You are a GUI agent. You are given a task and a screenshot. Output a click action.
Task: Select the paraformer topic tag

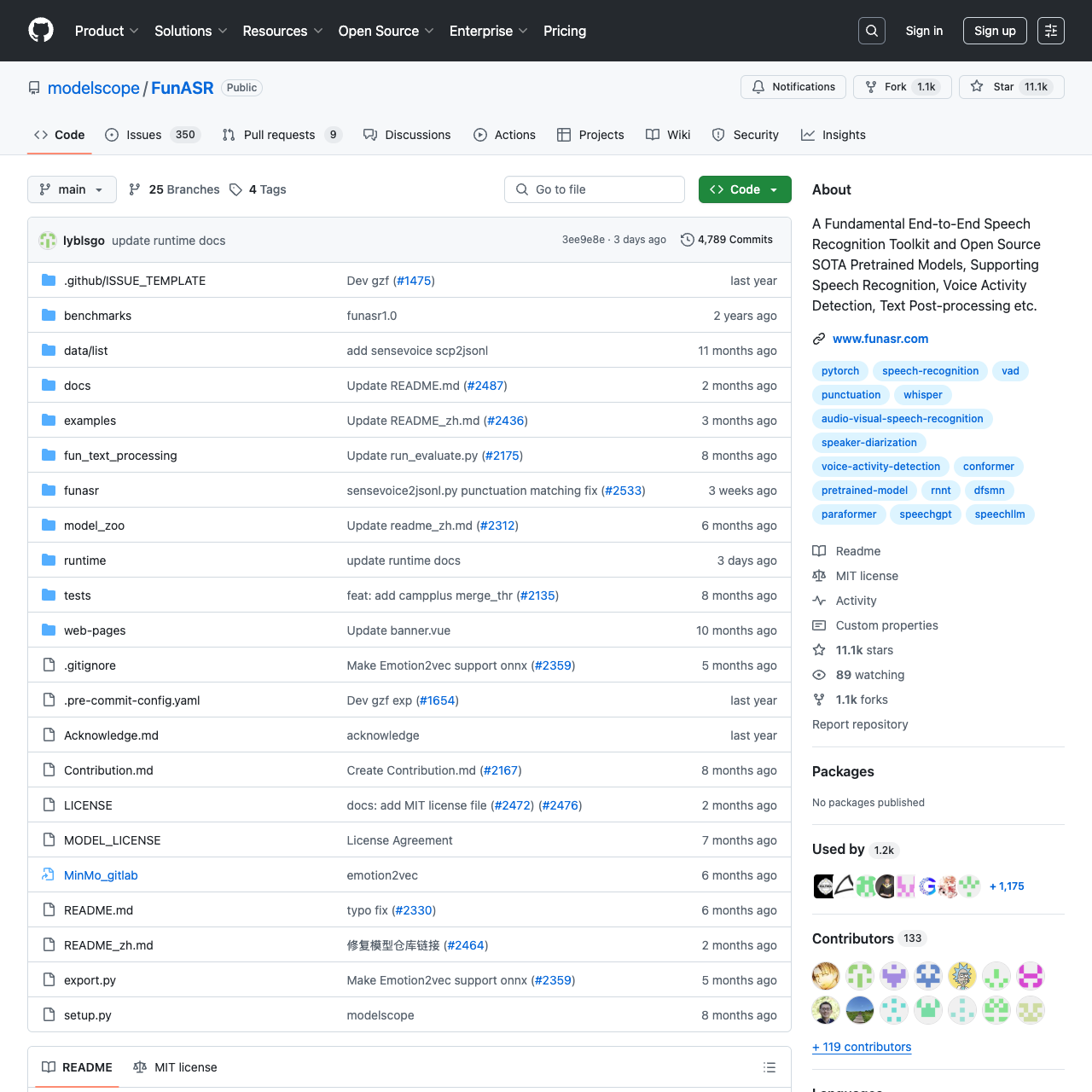849,514
